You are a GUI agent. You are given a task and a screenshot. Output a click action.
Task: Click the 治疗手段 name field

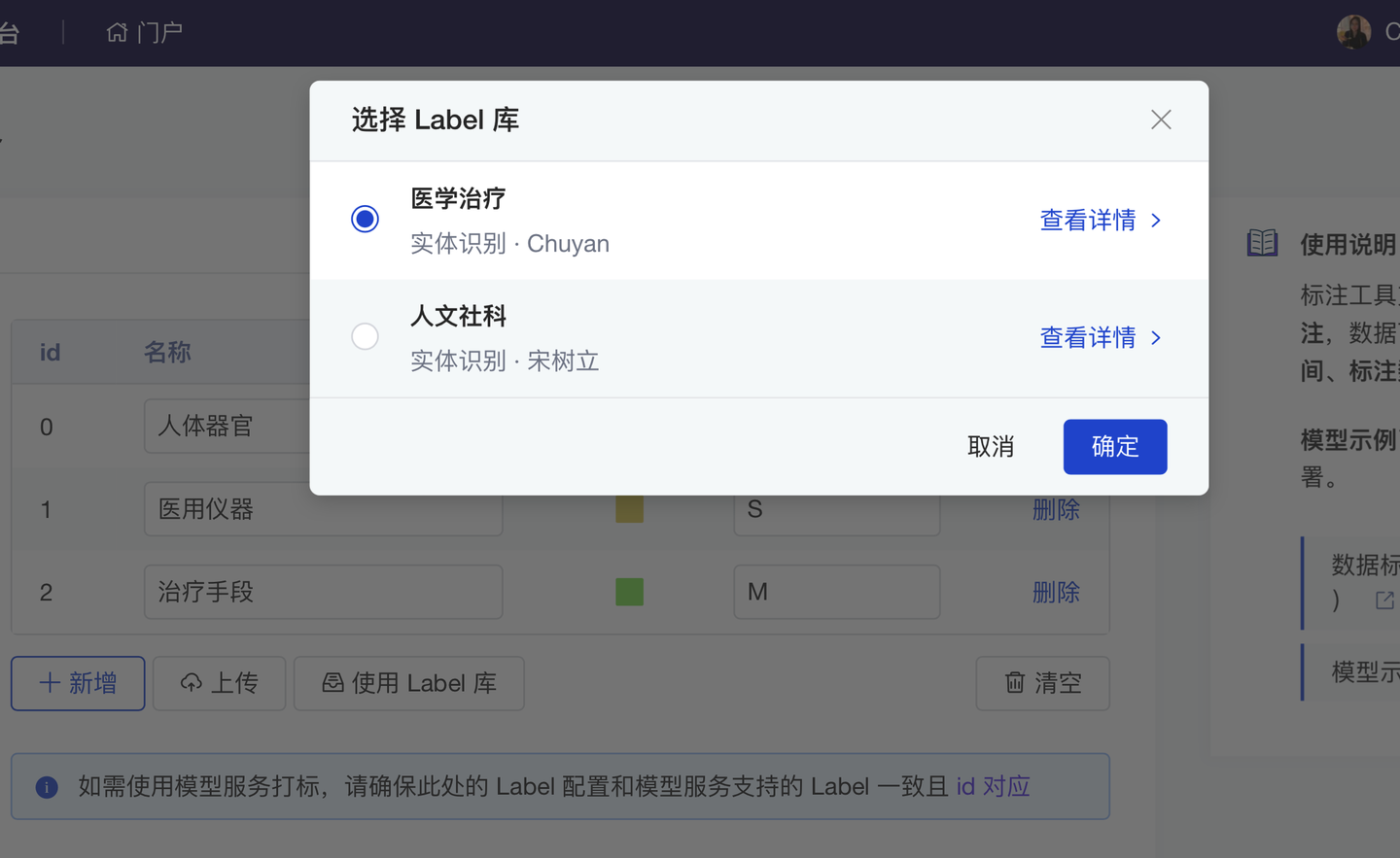323,592
